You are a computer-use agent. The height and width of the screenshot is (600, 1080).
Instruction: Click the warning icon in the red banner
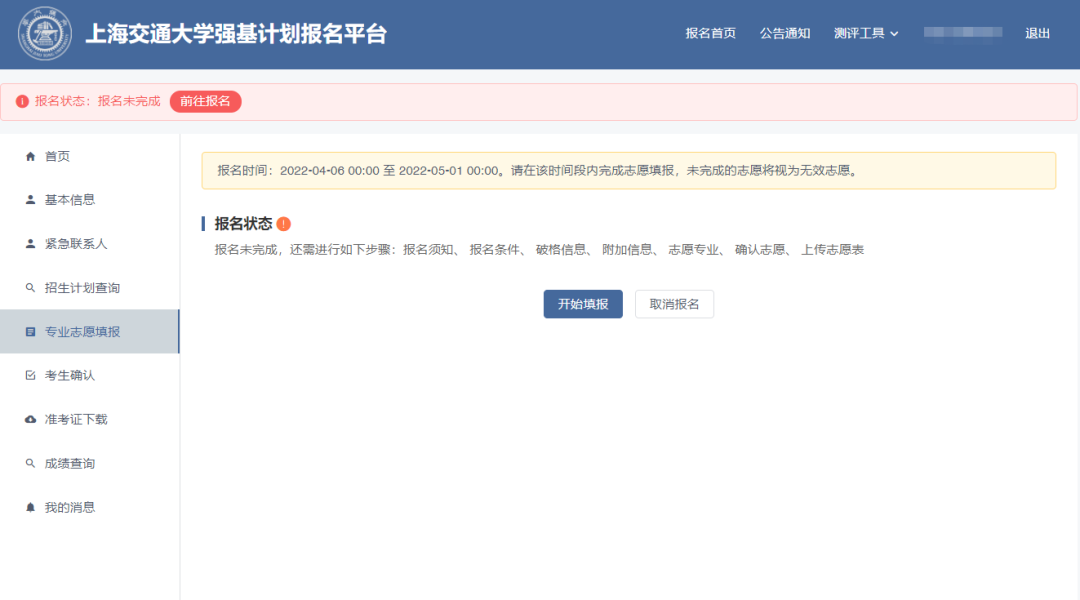point(24,101)
